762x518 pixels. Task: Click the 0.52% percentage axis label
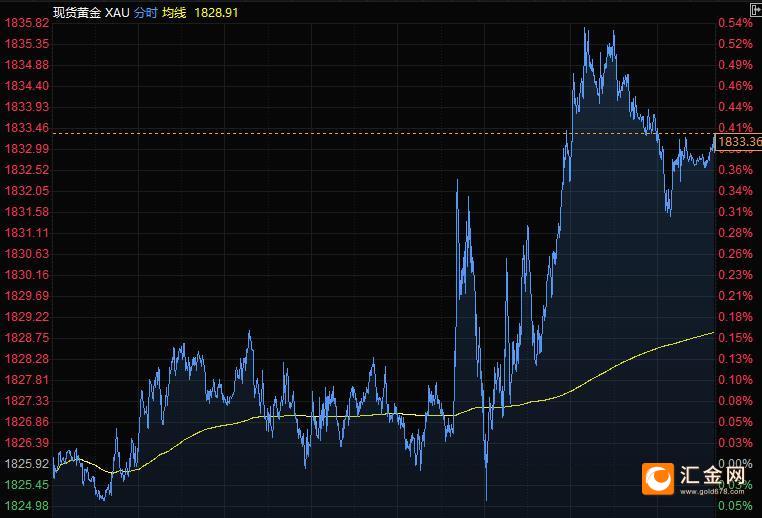click(x=735, y=44)
